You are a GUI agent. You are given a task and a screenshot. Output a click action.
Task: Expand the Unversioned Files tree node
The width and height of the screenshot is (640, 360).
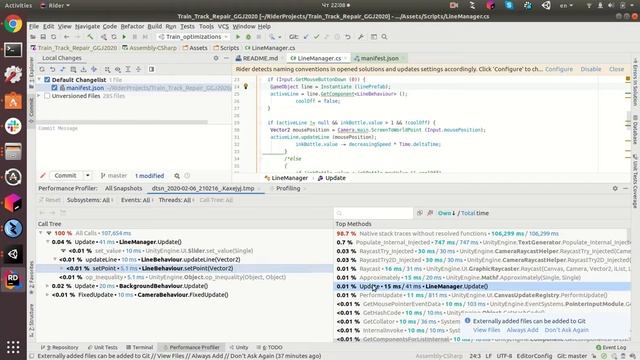pyautogui.click(x=40, y=96)
